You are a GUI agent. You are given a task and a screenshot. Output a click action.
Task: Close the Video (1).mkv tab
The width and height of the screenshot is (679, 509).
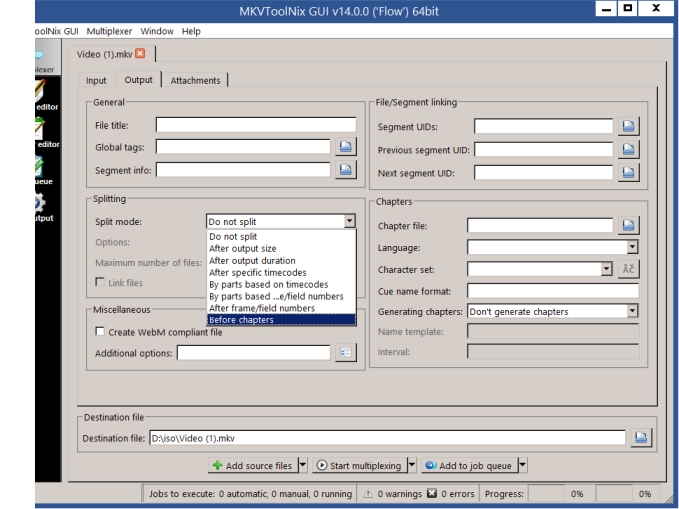click(x=140, y=53)
